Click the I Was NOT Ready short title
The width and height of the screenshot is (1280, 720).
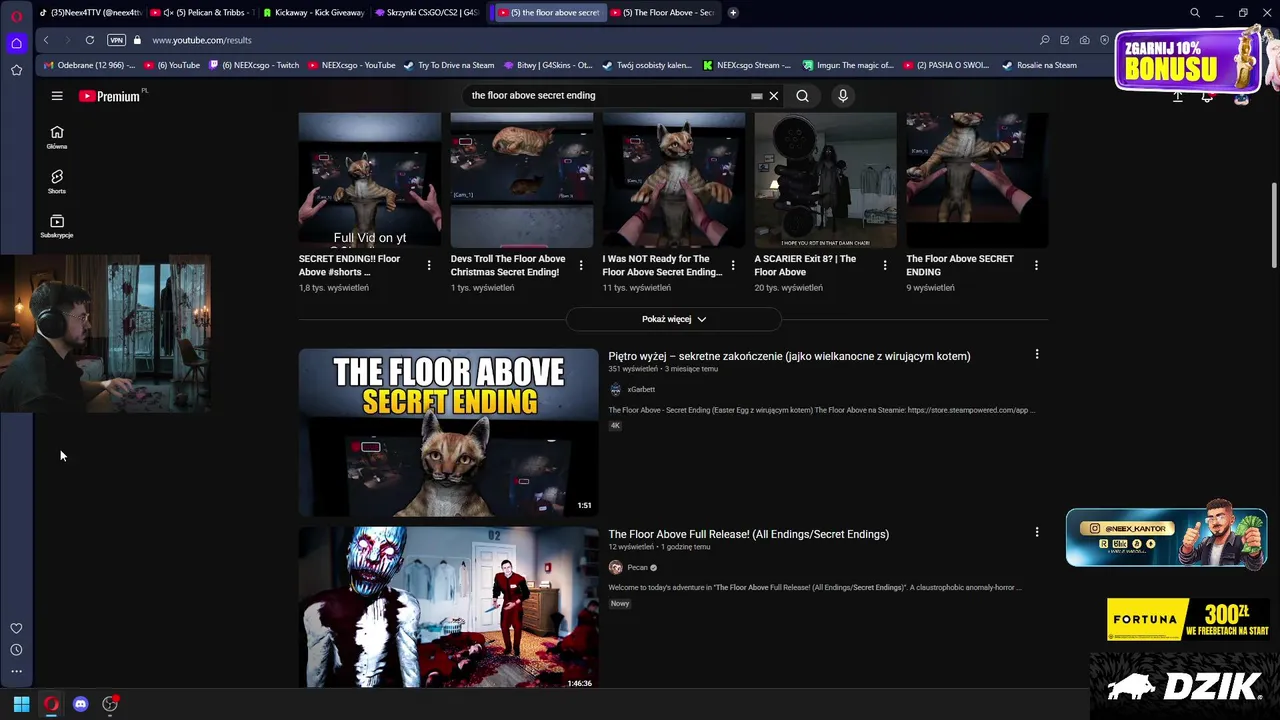[x=662, y=265]
